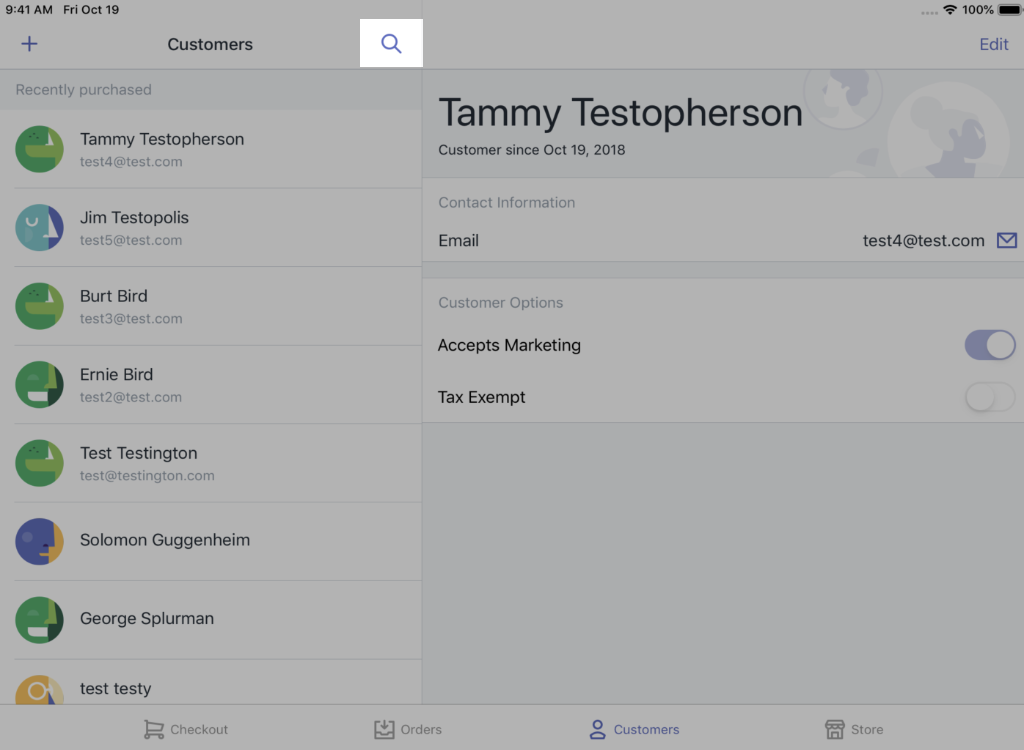Tap Solomon Guggenheim's avatar
This screenshot has height=750, width=1024.
pos(39,541)
